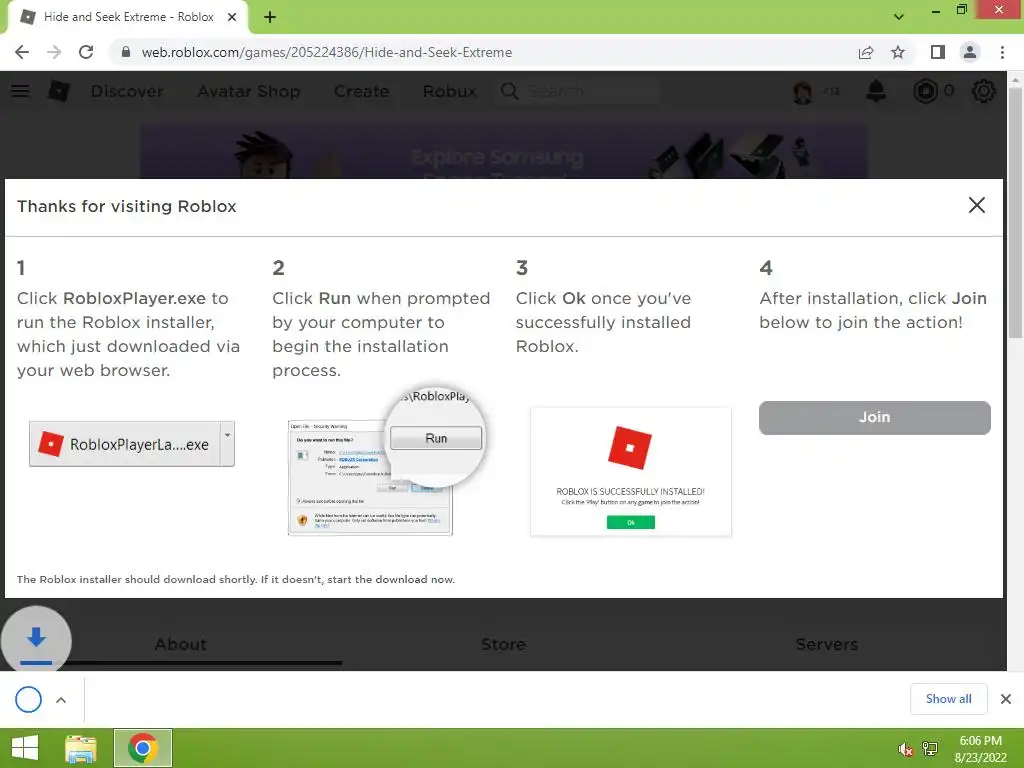This screenshot has width=1024, height=768.
Task: Go back using the browser back arrow
Action: [x=22, y=52]
